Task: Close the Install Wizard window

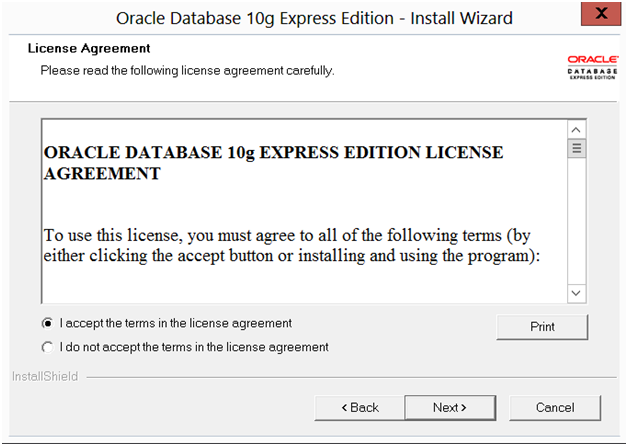Action: [601, 14]
